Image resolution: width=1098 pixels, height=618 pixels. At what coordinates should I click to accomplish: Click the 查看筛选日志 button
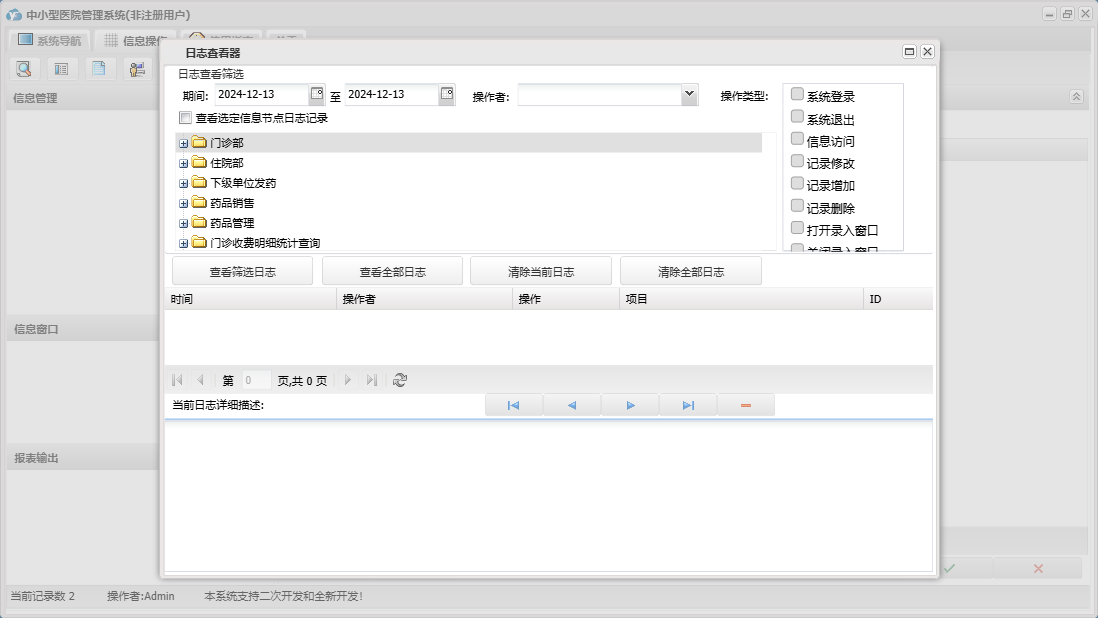tap(242, 271)
